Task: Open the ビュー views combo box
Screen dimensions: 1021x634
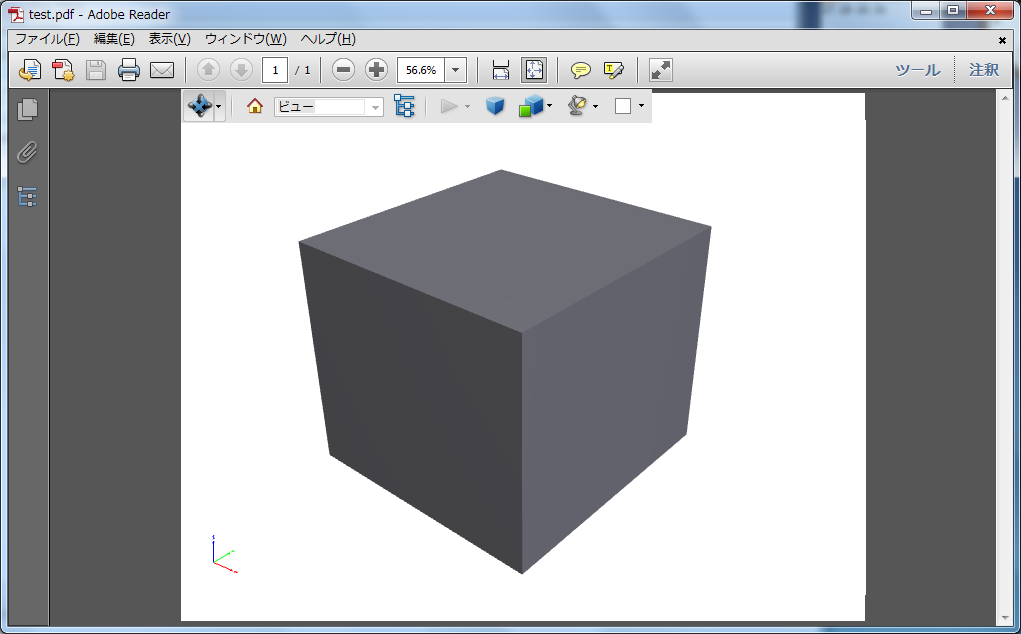Action: (x=329, y=107)
